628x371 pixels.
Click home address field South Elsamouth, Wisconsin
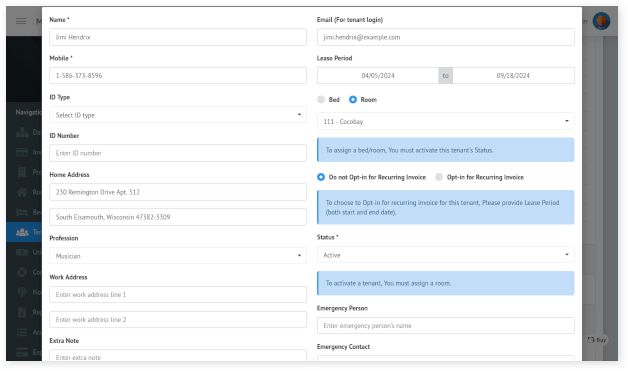[x=178, y=217]
